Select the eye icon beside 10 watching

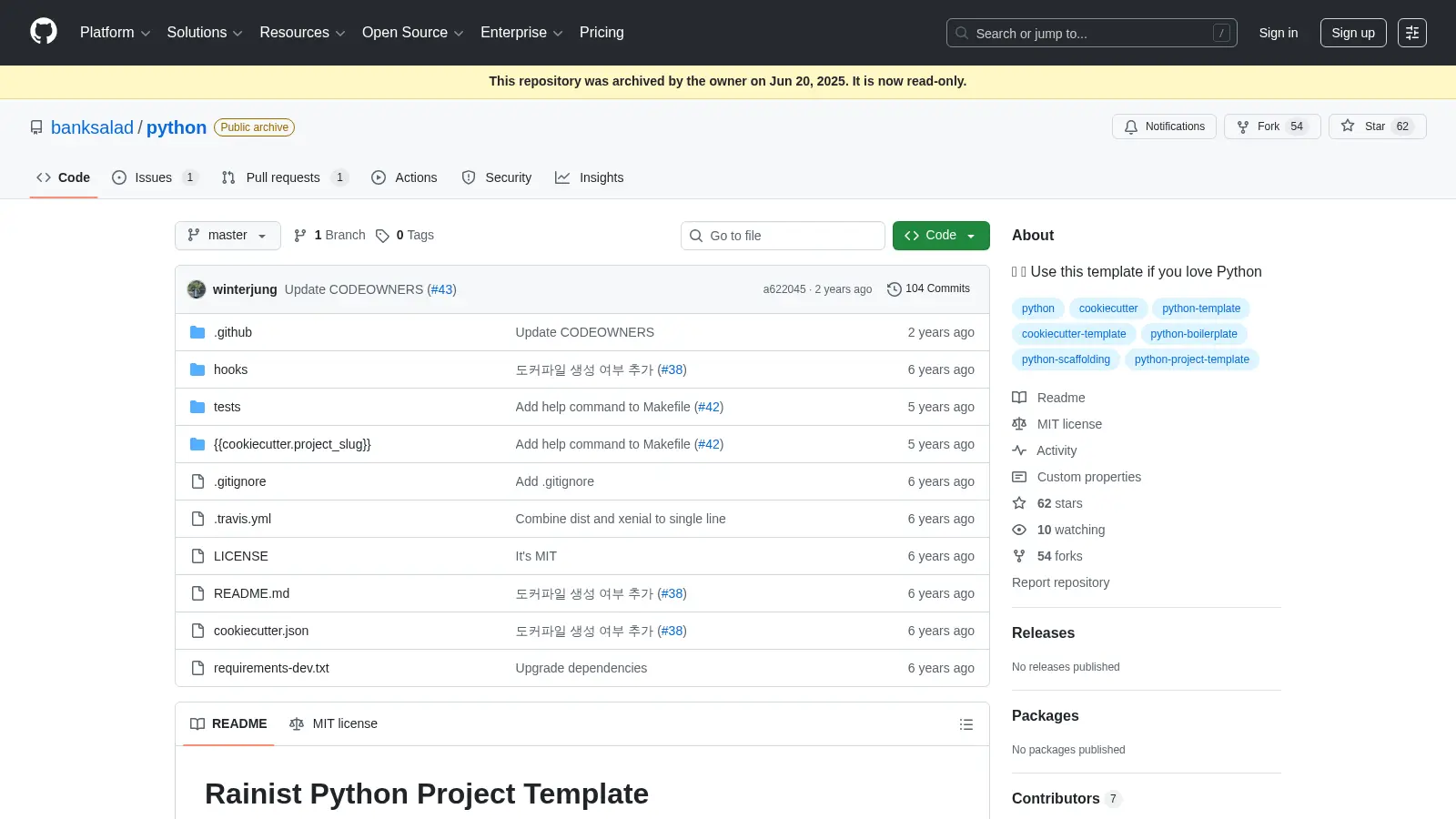click(x=1019, y=530)
